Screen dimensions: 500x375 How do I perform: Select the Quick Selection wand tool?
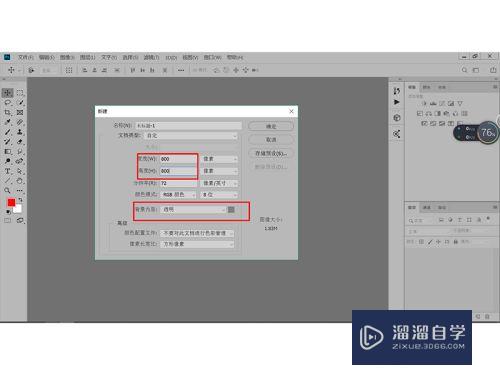(x=20, y=103)
